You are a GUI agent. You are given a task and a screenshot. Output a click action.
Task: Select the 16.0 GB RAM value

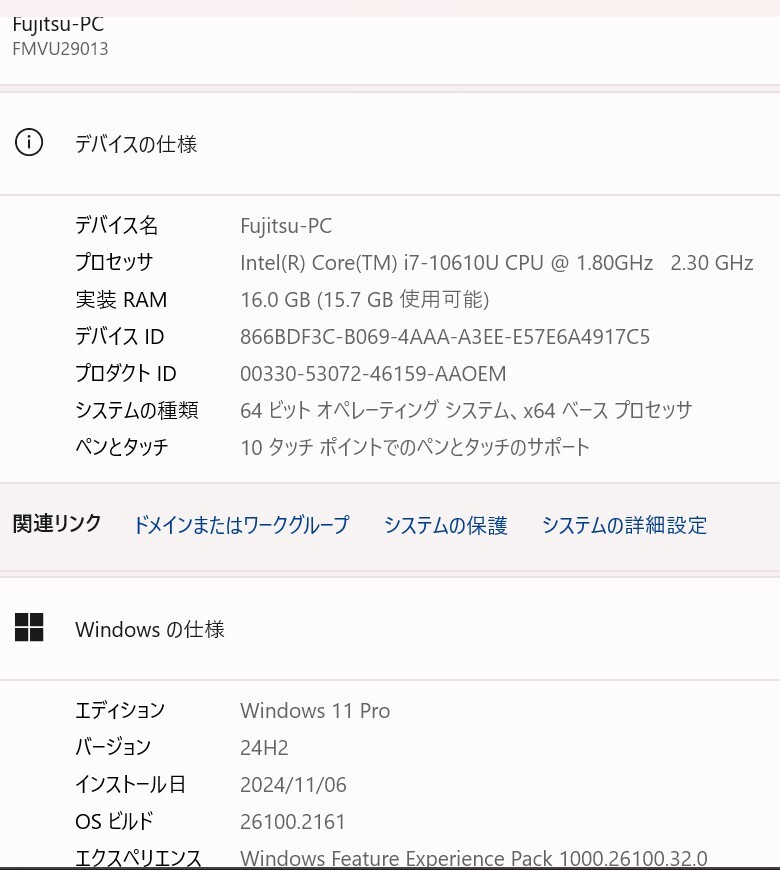click(x=364, y=300)
